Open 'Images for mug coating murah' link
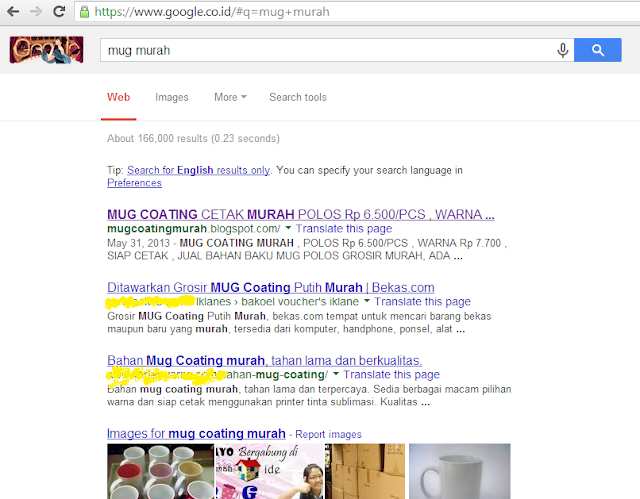This screenshot has height=499, width=640. 196,433
